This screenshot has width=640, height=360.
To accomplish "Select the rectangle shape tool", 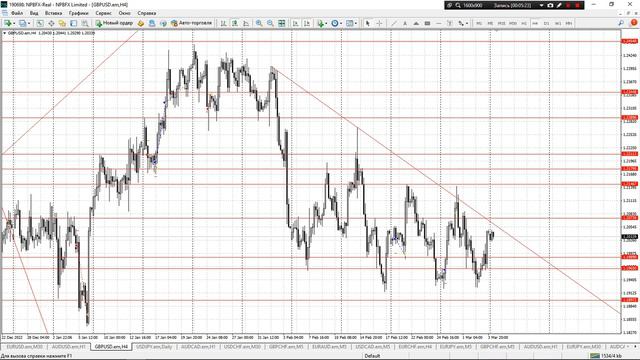I will [x=427, y=23].
